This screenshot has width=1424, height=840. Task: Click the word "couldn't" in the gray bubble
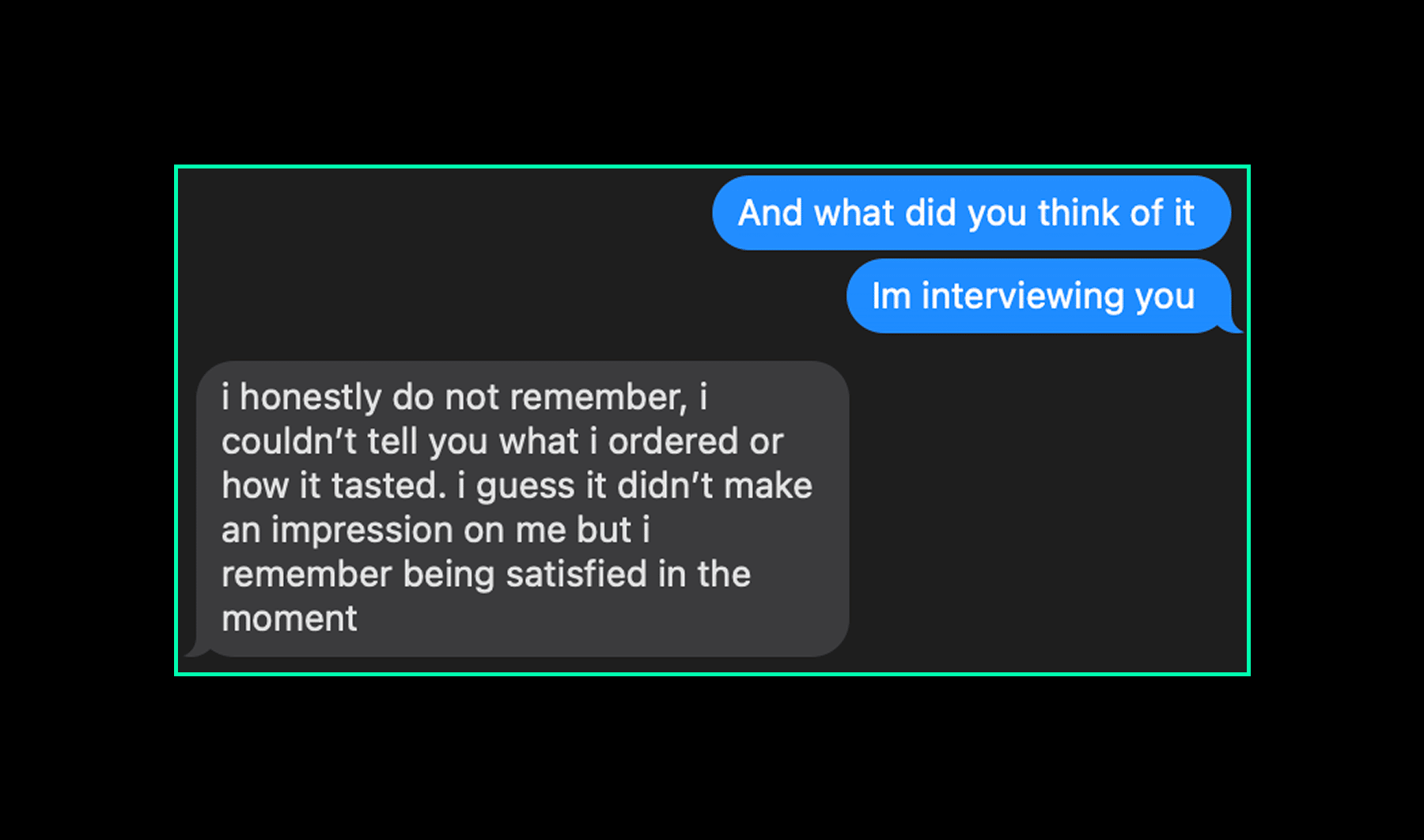pos(289,441)
